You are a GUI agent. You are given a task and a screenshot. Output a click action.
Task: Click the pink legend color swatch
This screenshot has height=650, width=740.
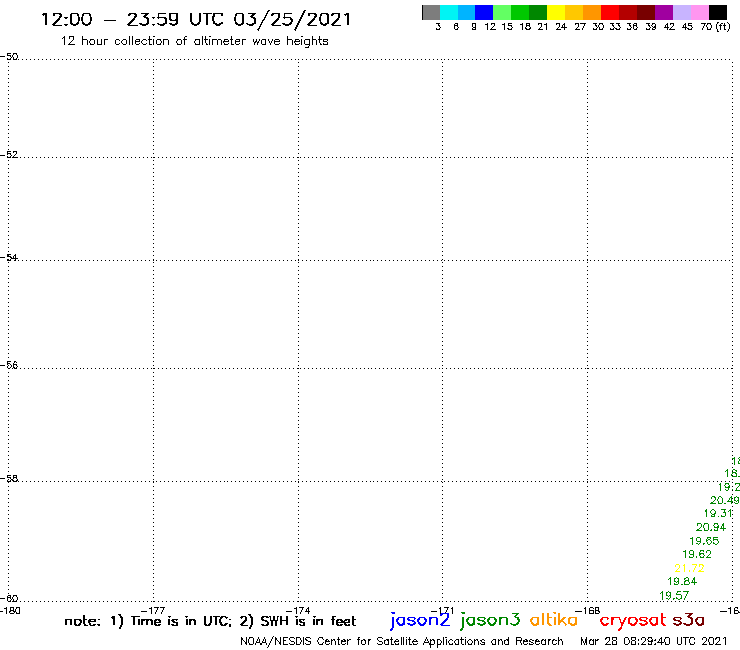pos(700,12)
